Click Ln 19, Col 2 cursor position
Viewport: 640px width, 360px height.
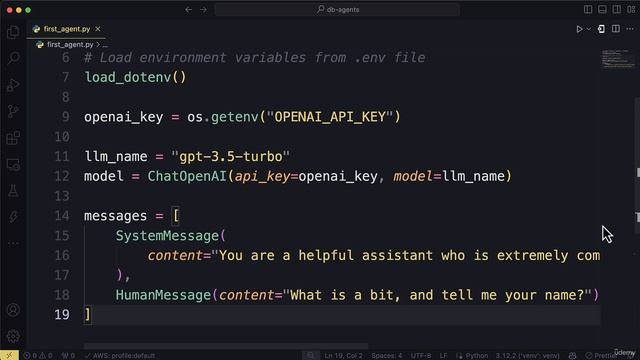tap(344, 356)
